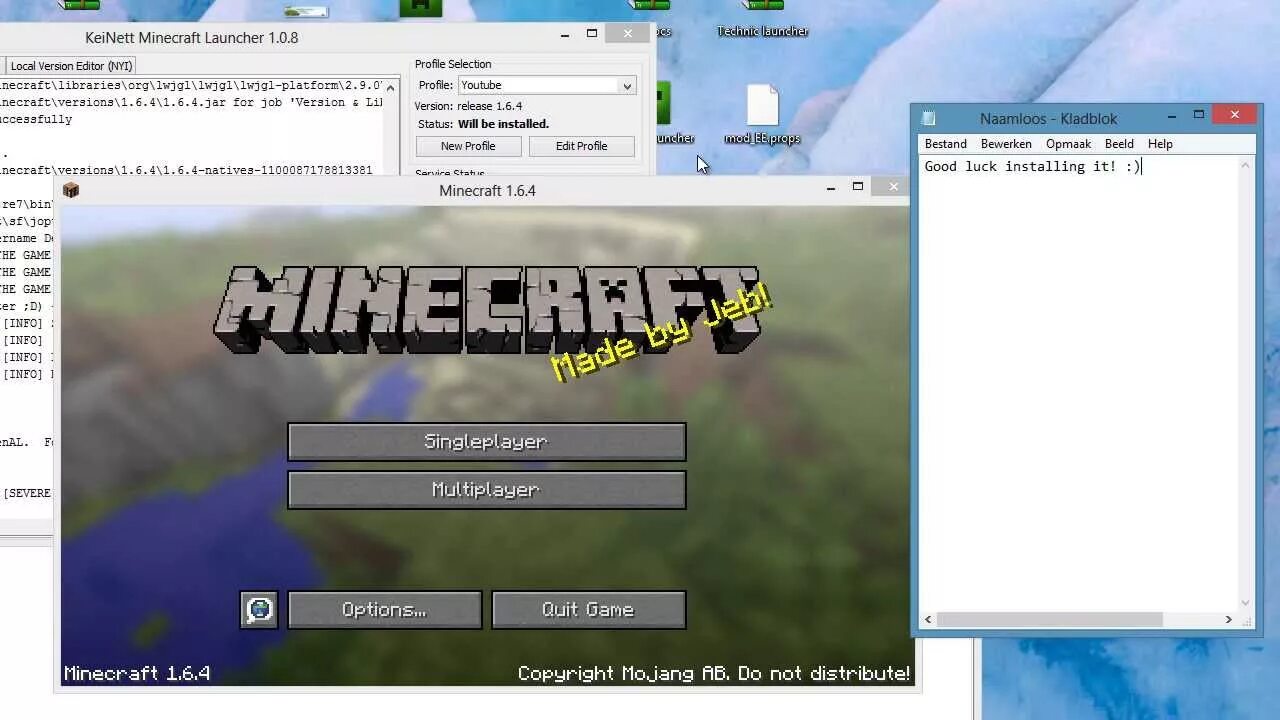The width and height of the screenshot is (1280, 720).
Task: Click Kladblok vertical scroll up arrow
Action: tap(1245, 165)
